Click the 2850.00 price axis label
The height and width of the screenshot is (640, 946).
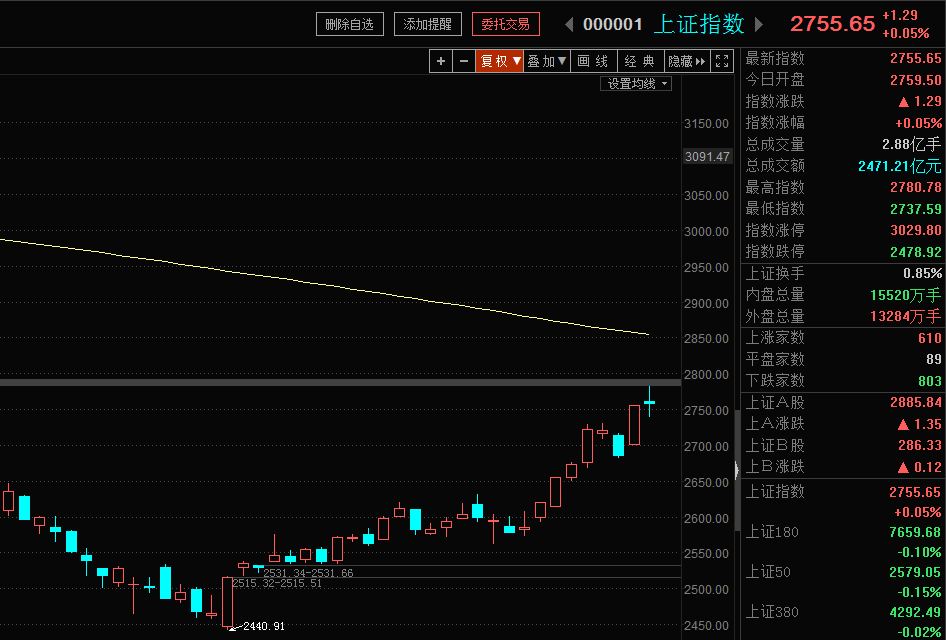click(x=706, y=338)
